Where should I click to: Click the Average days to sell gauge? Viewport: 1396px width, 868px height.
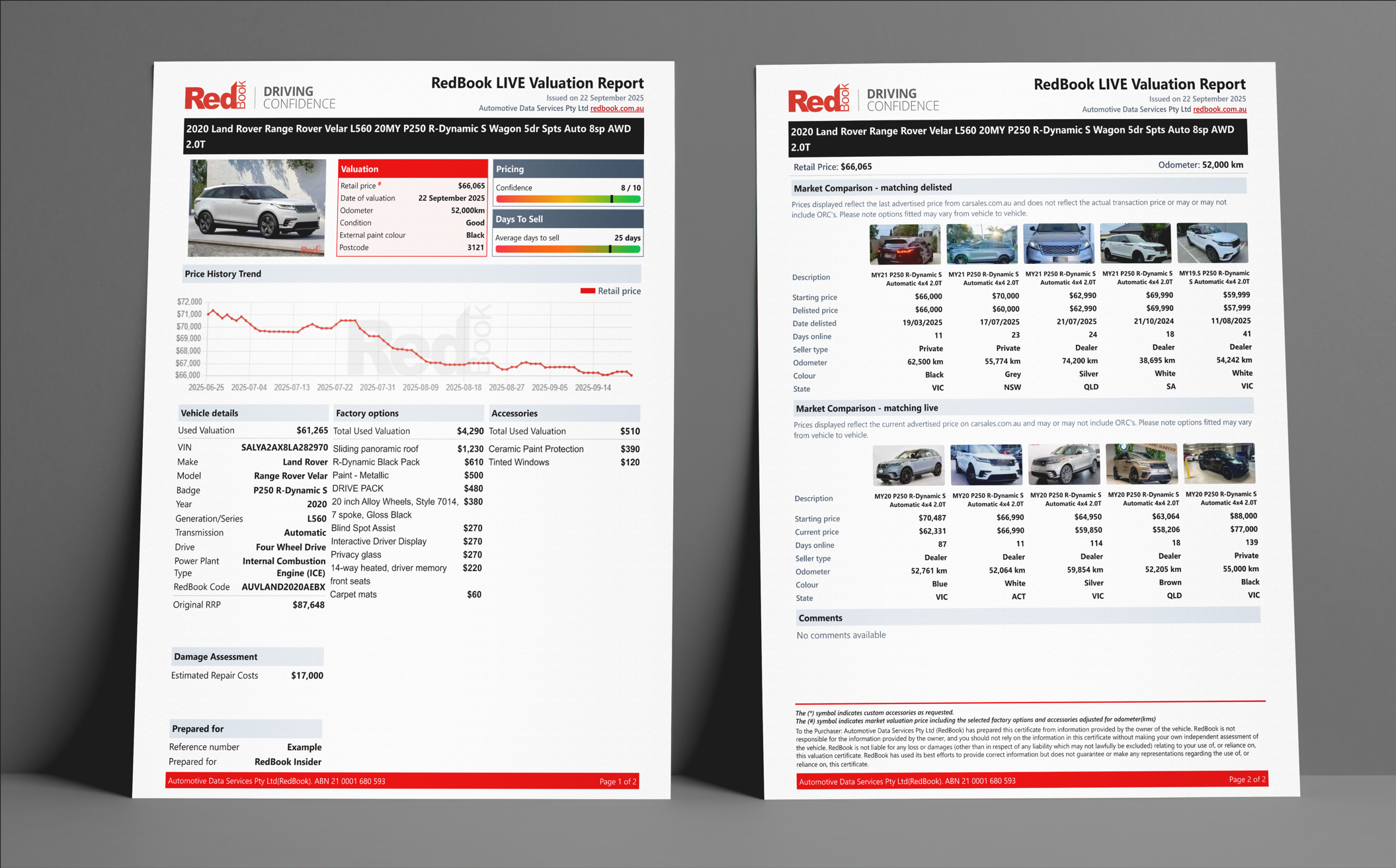(x=567, y=249)
